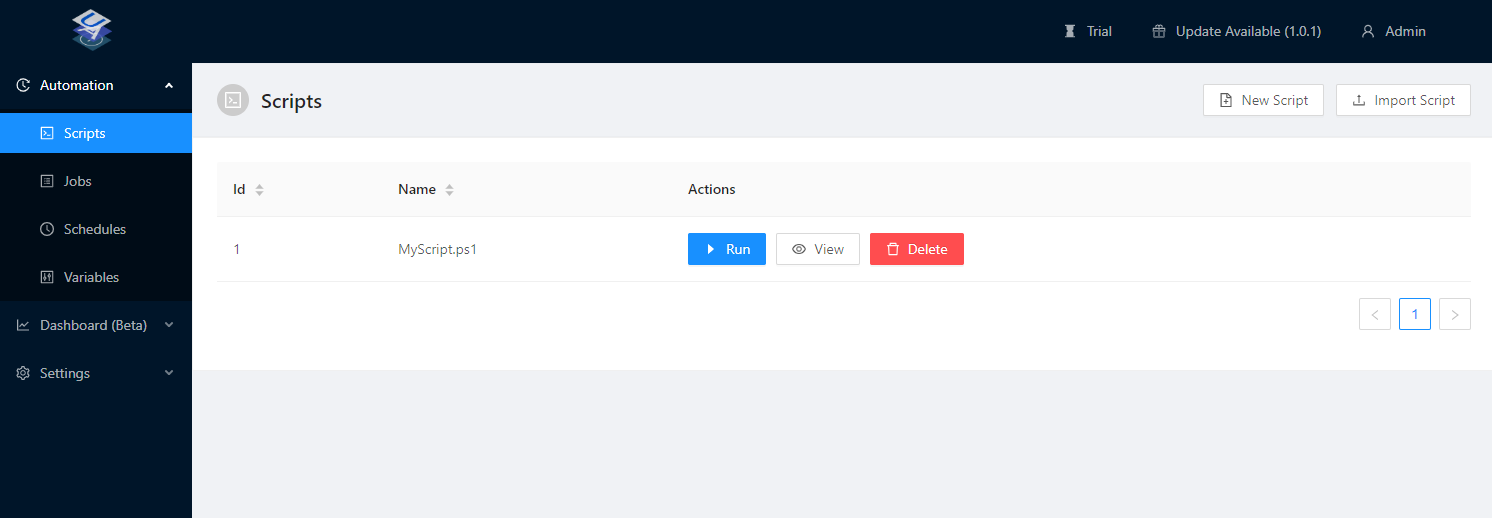The height and width of the screenshot is (518, 1492).
Task: Collapse the Automation menu chevron
Action: [x=169, y=85]
